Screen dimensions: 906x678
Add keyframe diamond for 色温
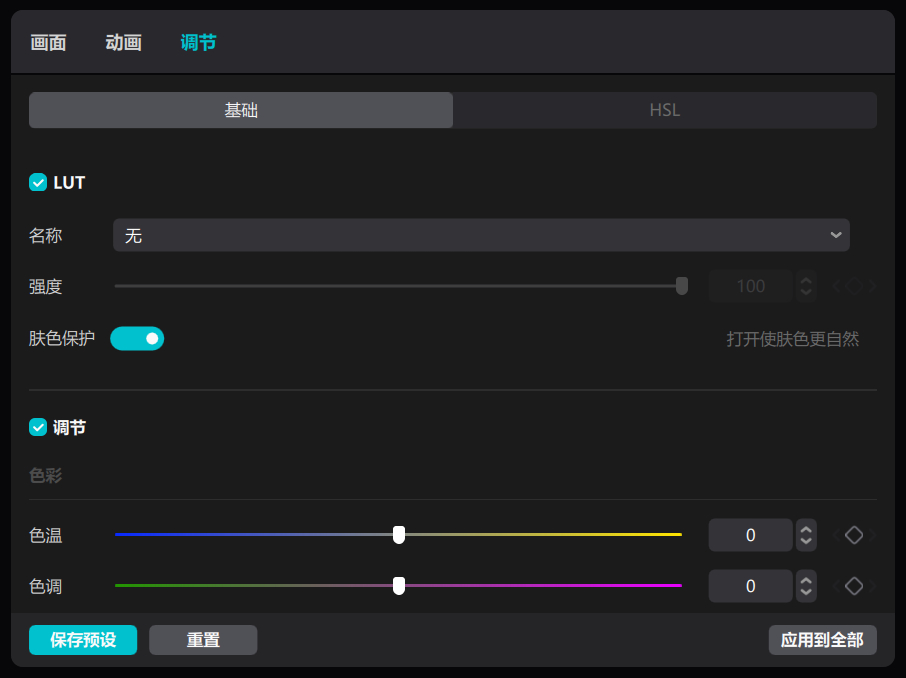point(853,535)
